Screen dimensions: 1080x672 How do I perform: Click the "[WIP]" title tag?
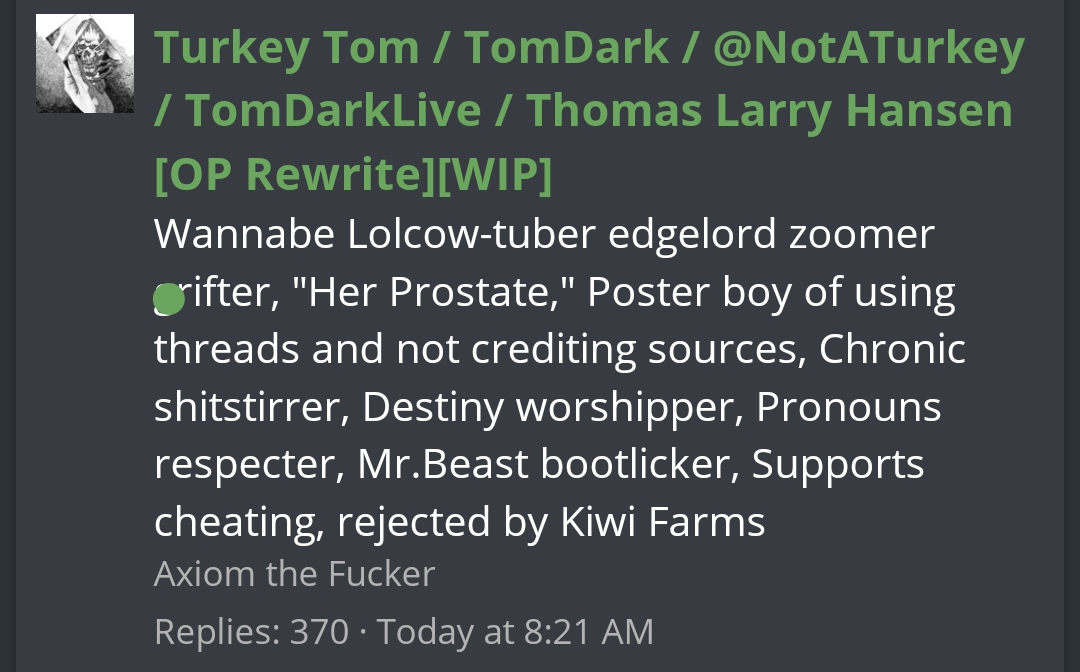click(494, 174)
